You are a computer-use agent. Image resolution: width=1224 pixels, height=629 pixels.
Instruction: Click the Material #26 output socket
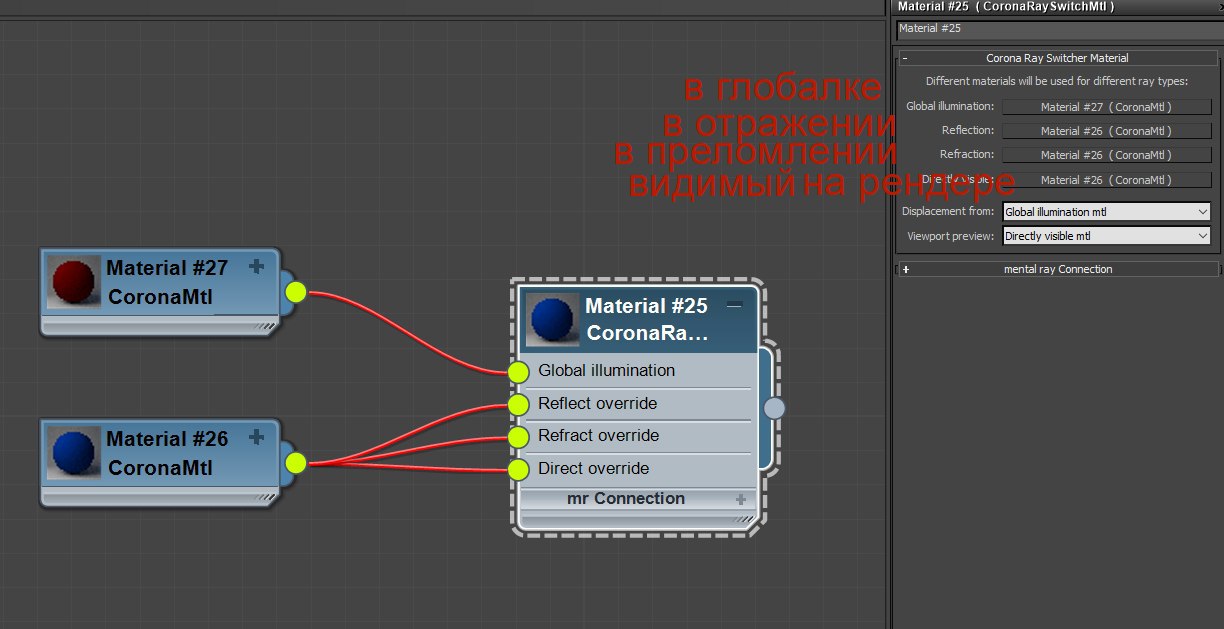295,462
